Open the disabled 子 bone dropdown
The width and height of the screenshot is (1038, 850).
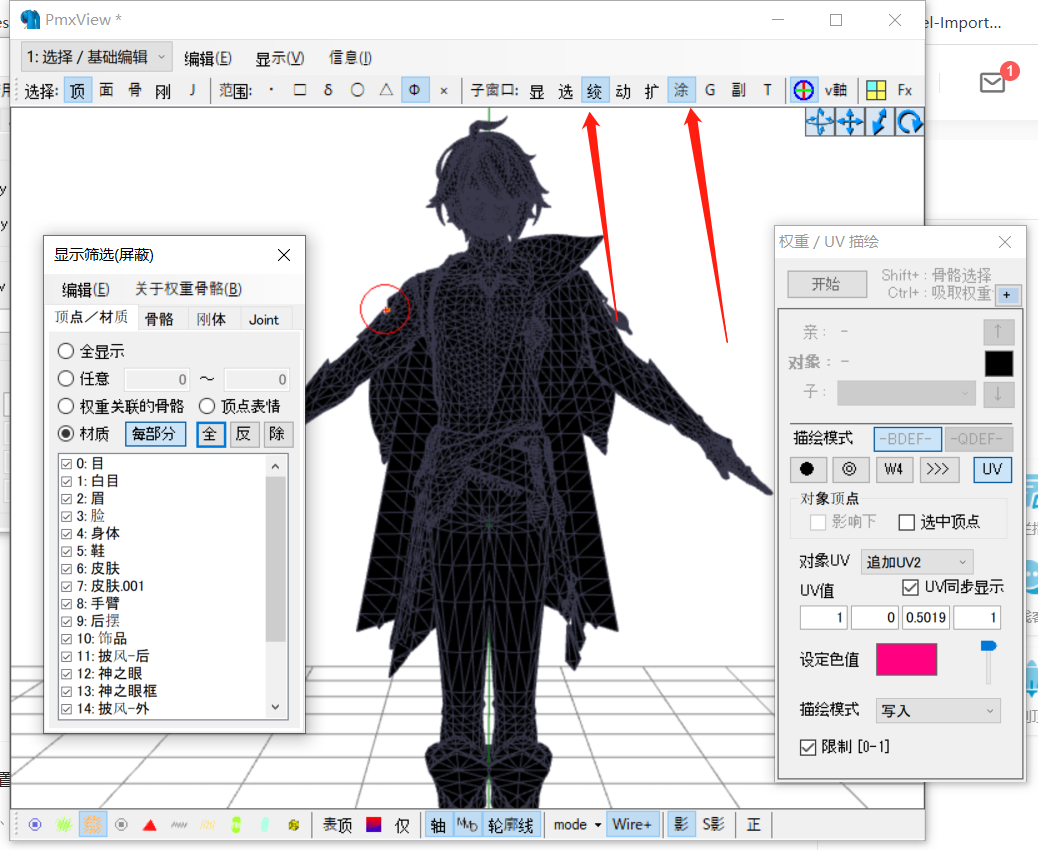point(906,393)
